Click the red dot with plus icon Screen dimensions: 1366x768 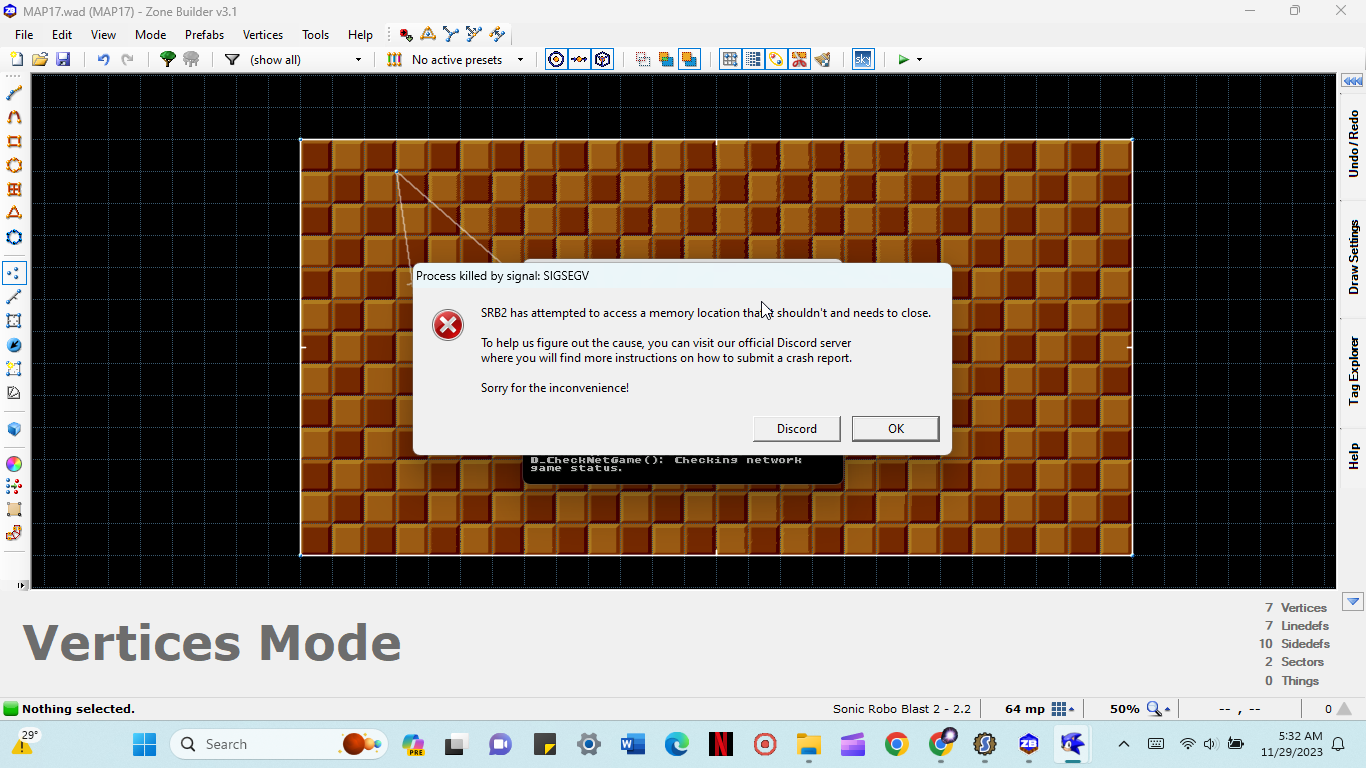click(406, 34)
